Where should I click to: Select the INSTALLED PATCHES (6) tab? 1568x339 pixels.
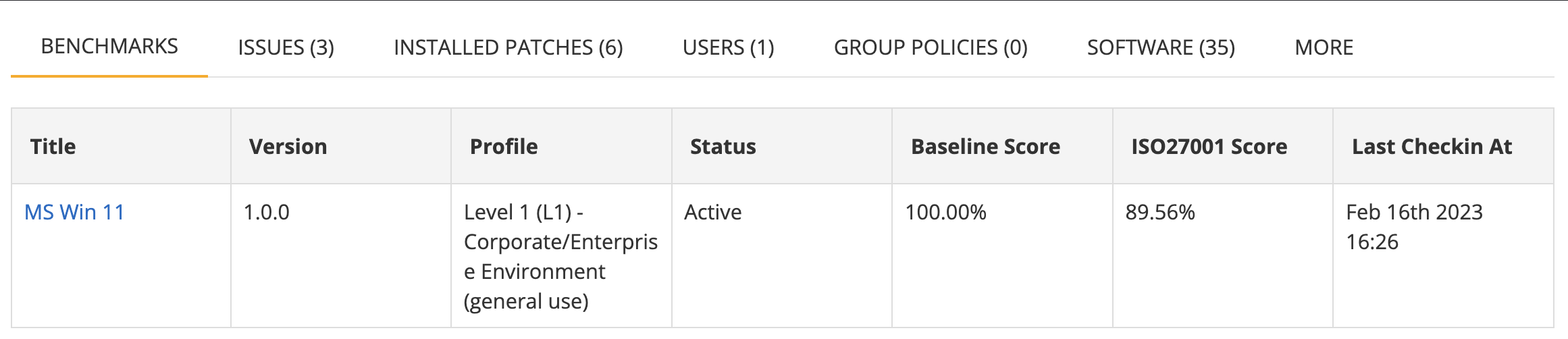click(508, 48)
